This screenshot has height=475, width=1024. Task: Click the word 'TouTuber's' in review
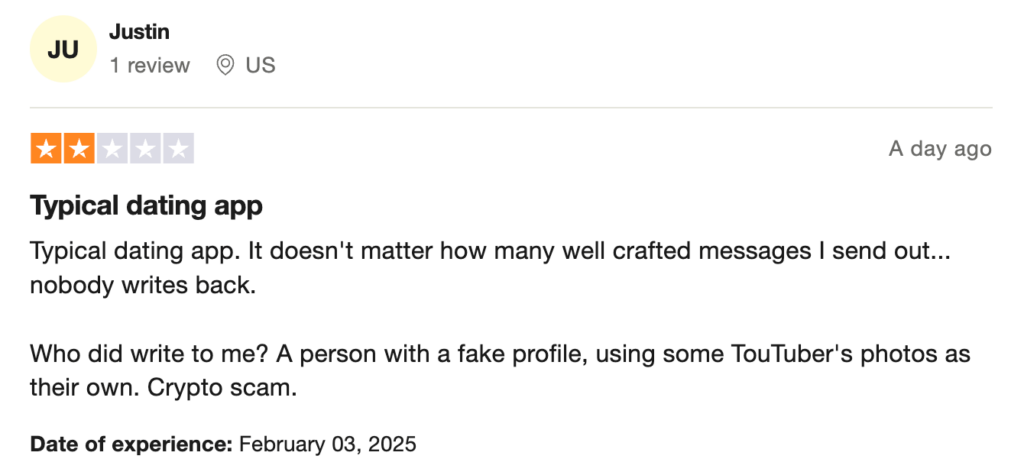(788, 354)
